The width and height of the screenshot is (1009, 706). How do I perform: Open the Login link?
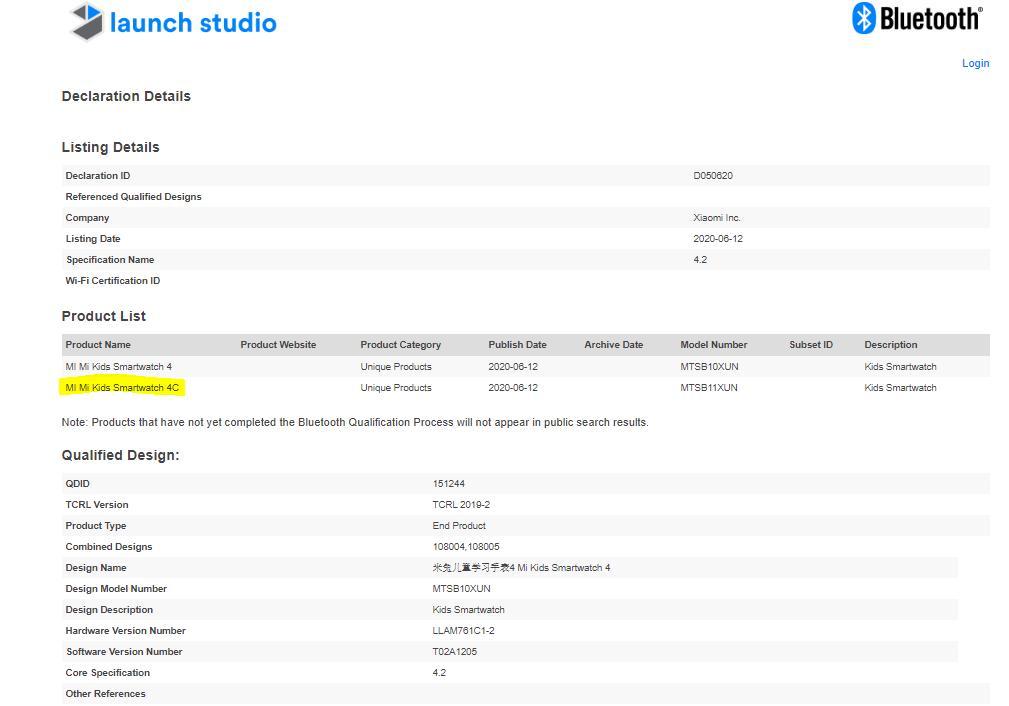(x=975, y=63)
